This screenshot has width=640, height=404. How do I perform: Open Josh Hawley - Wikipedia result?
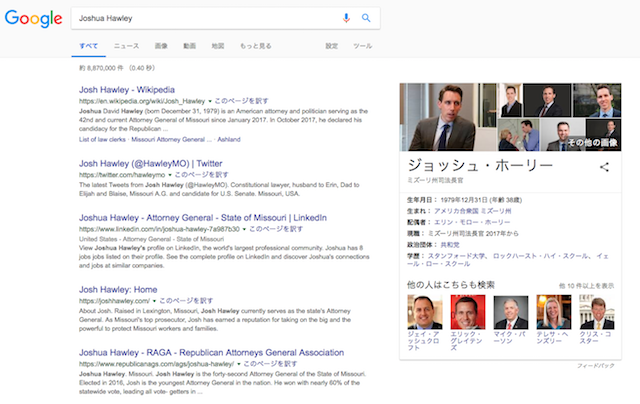click(x=127, y=90)
